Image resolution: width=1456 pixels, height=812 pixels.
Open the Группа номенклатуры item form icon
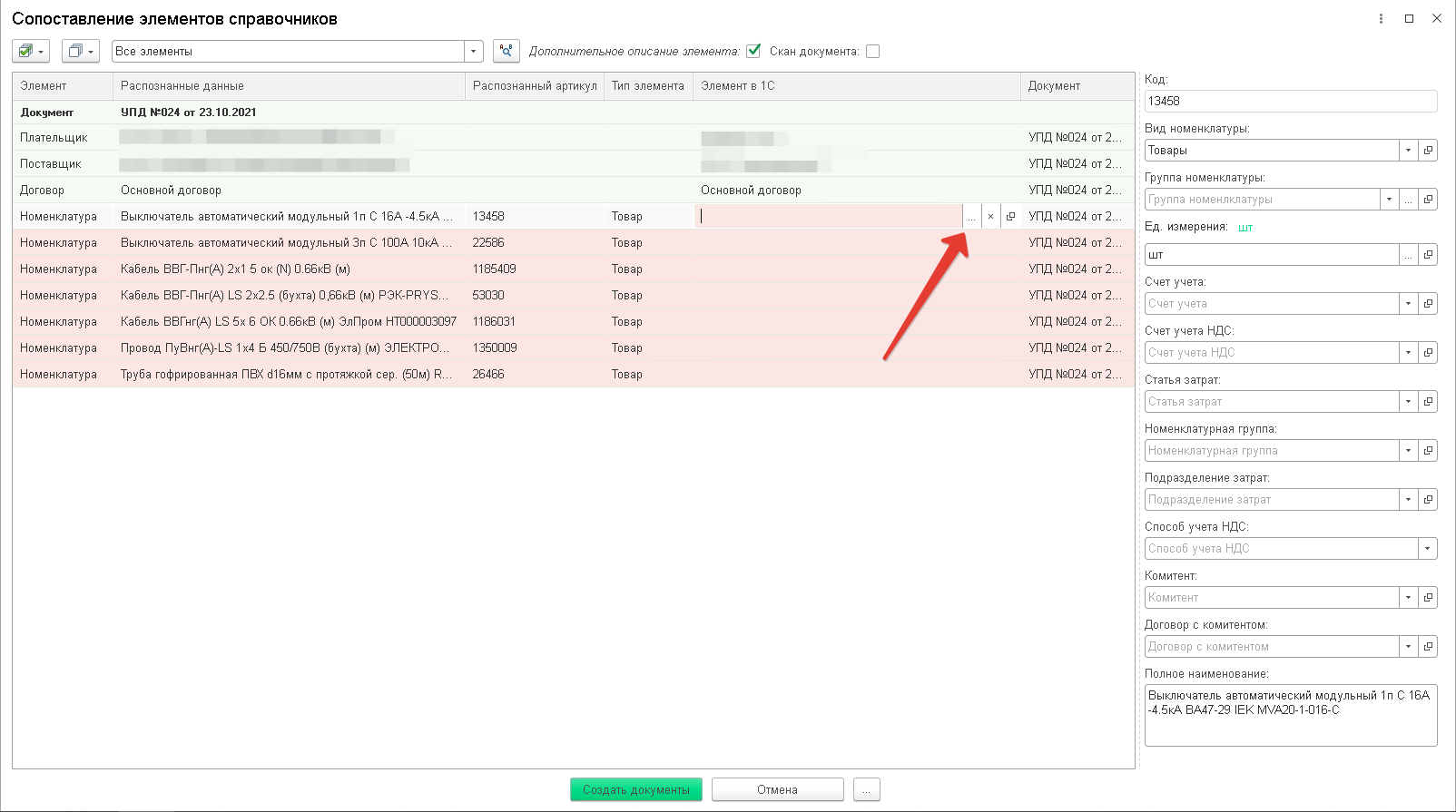click(x=1428, y=200)
